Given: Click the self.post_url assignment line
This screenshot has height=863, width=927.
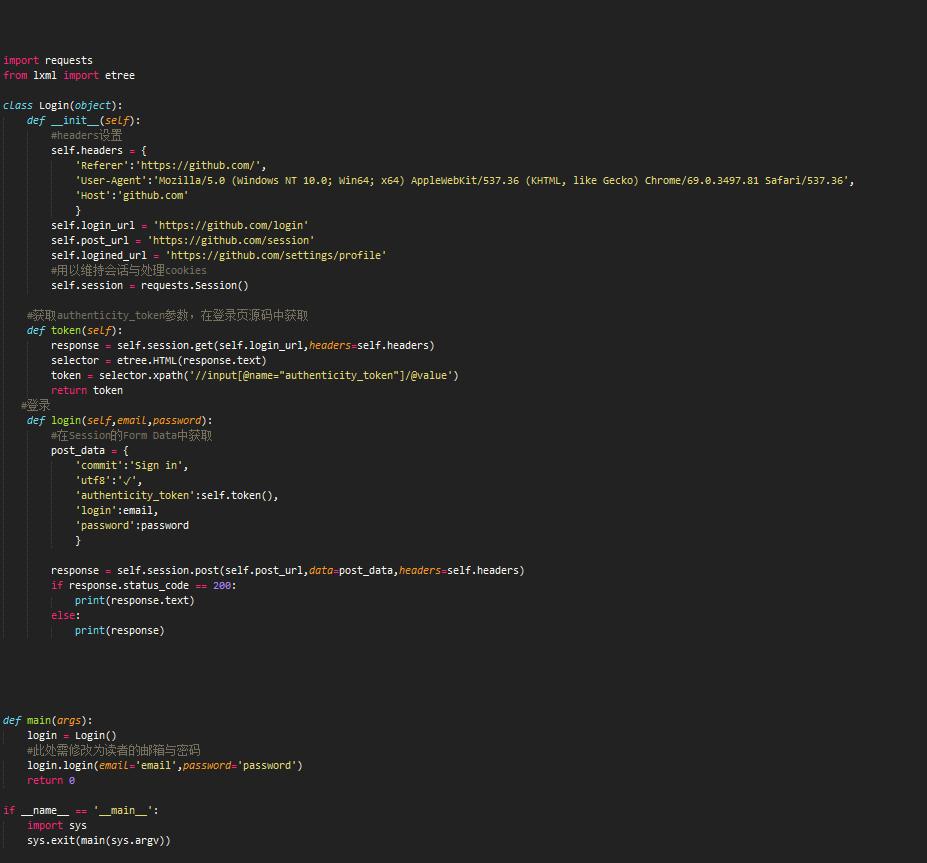Looking at the screenshot, I should click(183, 240).
